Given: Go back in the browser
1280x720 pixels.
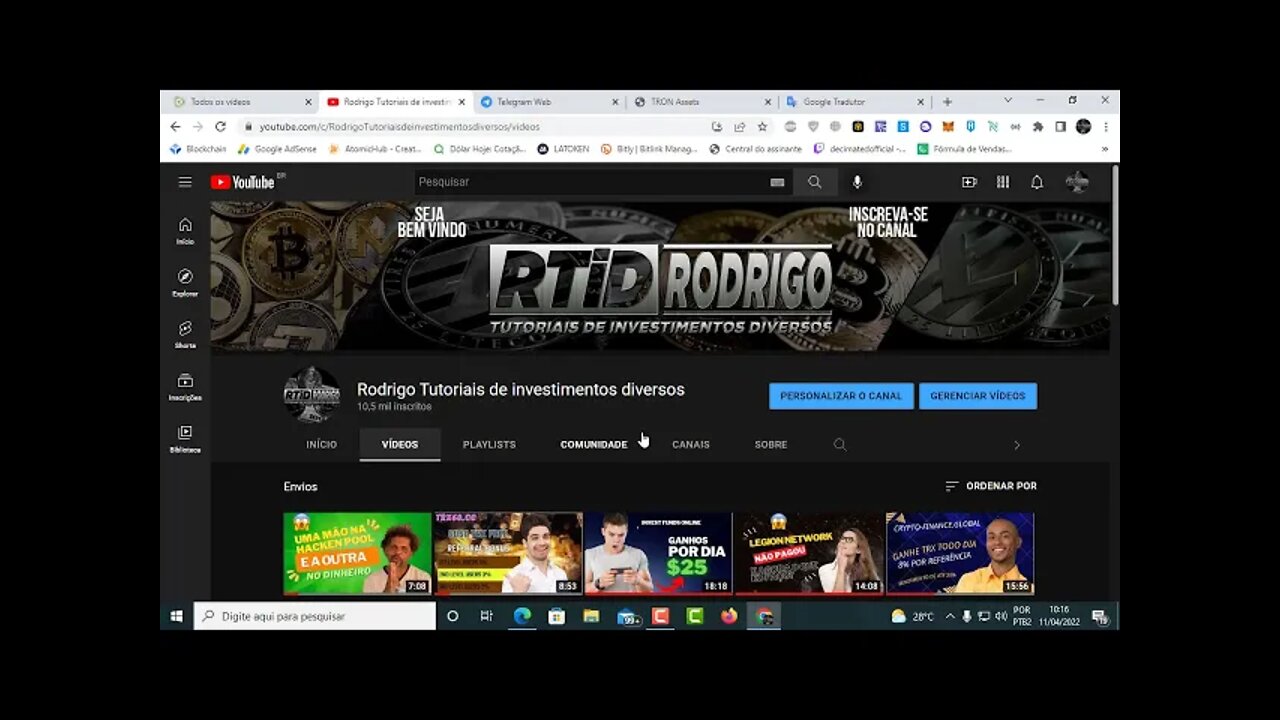Looking at the screenshot, I should tap(175, 127).
